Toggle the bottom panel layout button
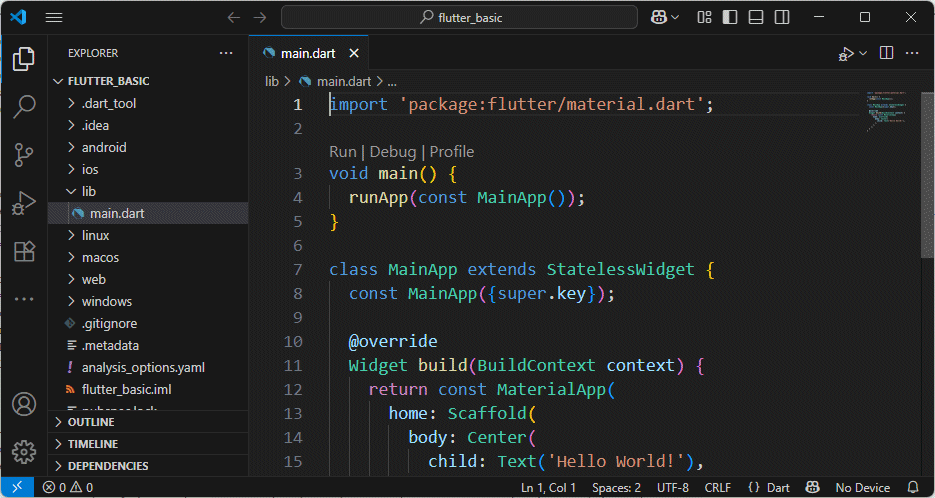The width and height of the screenshot is (935, 498). pos(756,17)
